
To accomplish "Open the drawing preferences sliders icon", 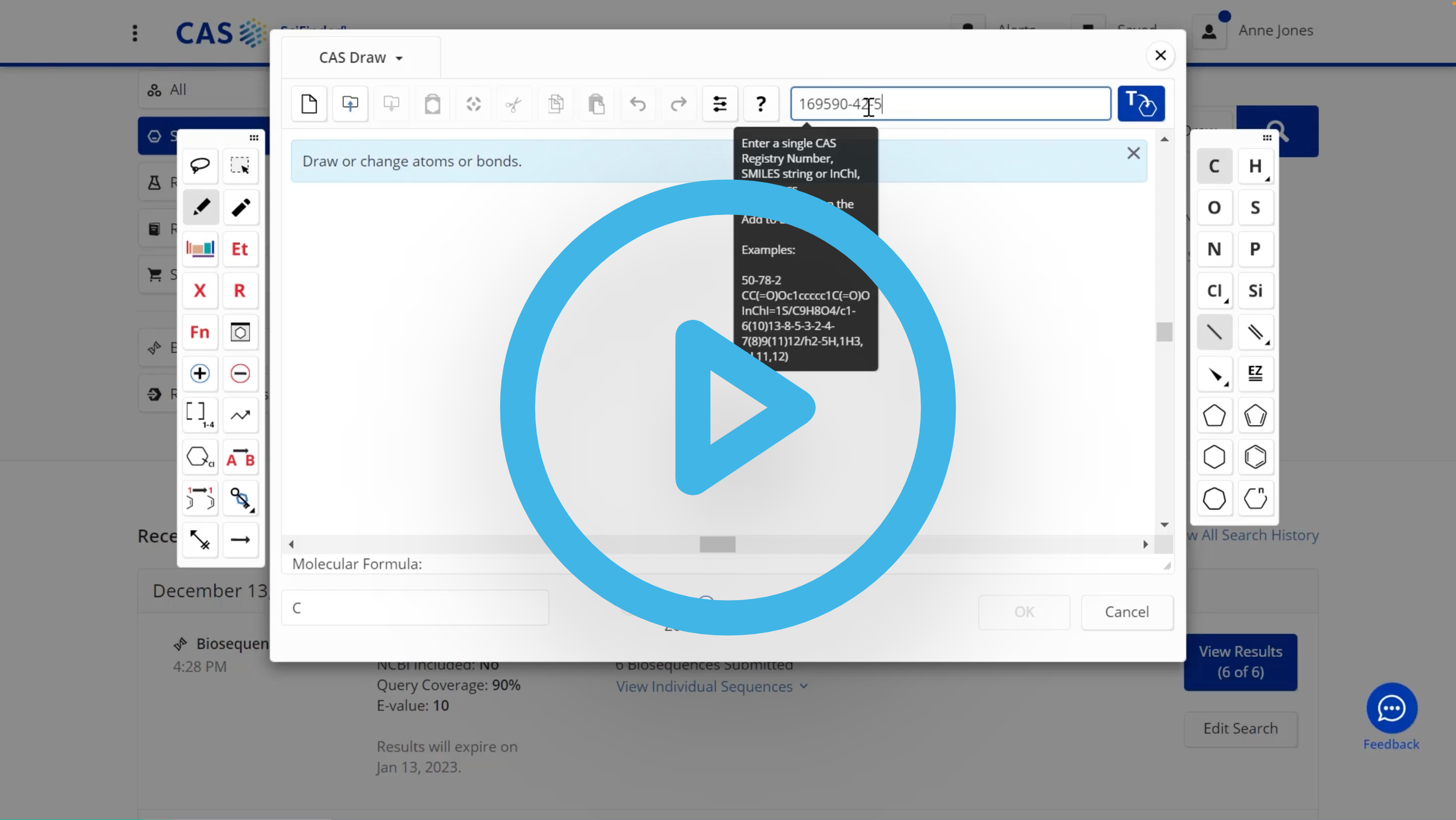I will pos(719,104).
